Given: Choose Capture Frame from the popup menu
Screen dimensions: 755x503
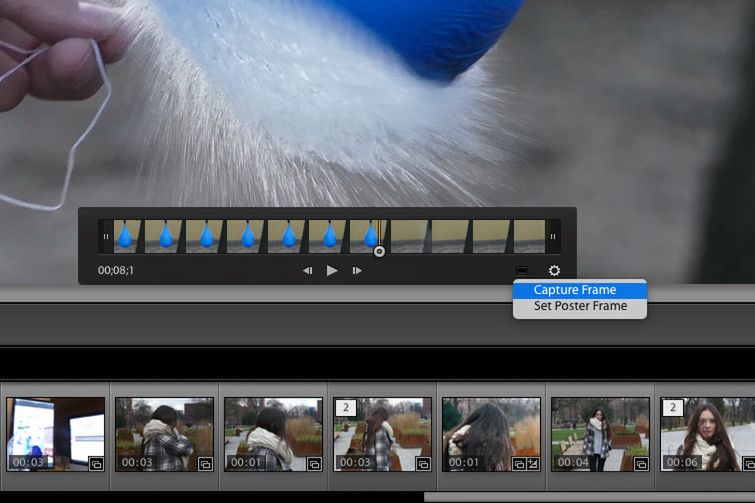Looking at the screenshot, I should click(x=580, y=290).
